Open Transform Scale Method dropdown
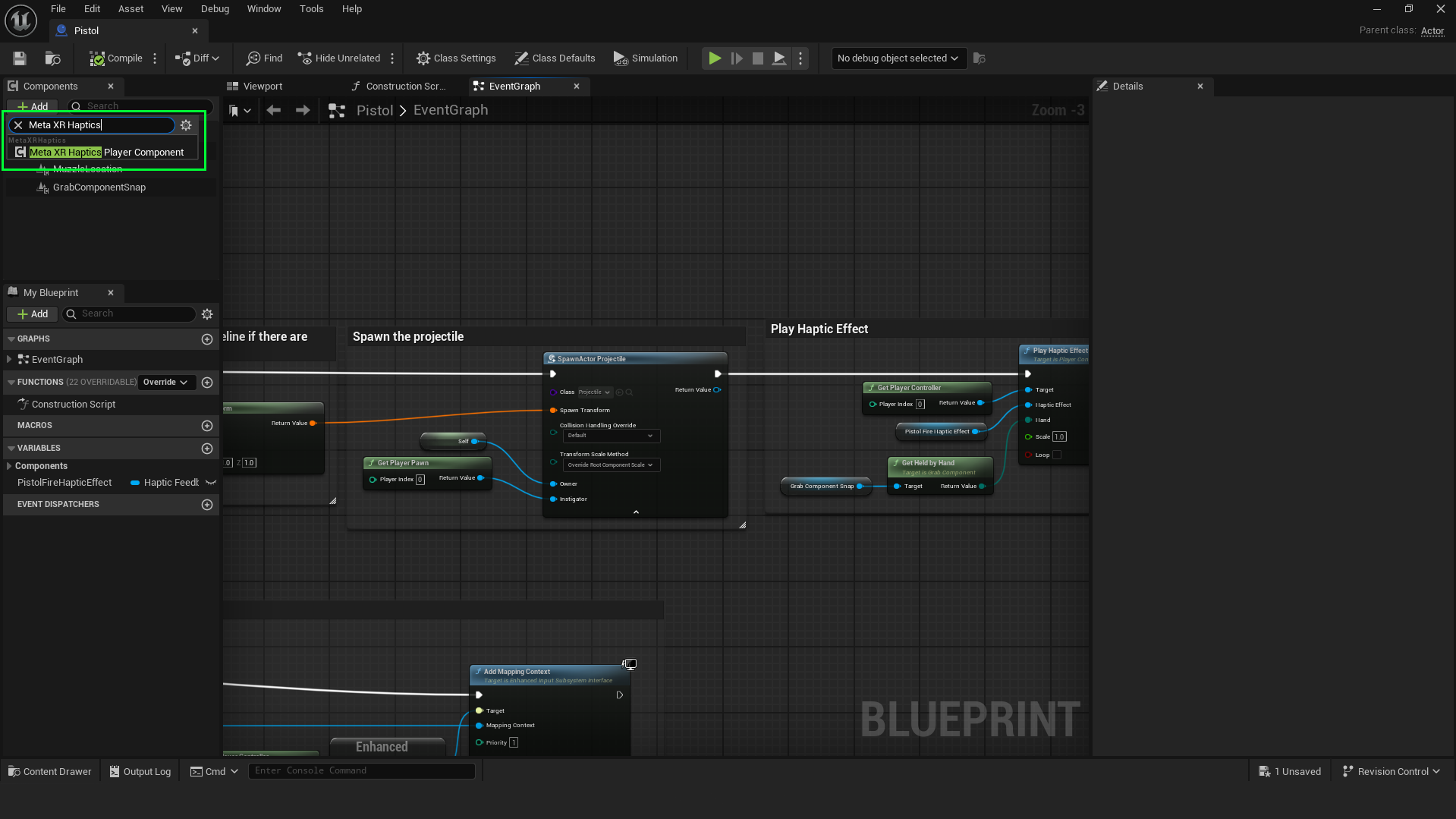Viewport: 1456px width, 819px height. [x=611, y=465]
